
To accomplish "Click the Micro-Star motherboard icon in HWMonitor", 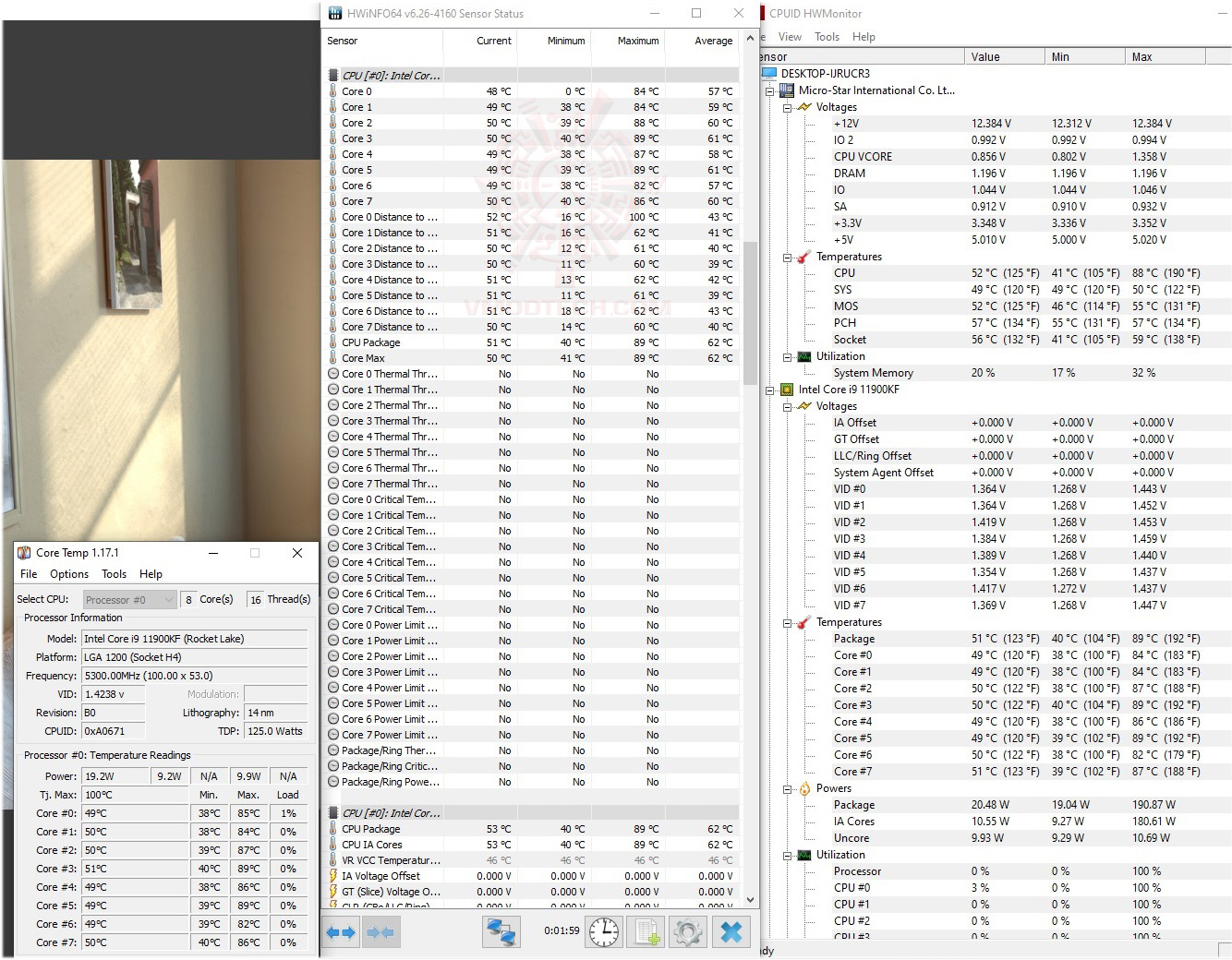I will tap(787, 90).
